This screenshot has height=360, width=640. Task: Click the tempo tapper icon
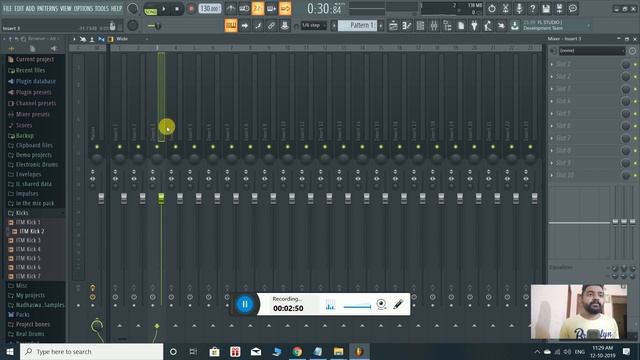tap(488, 26)
